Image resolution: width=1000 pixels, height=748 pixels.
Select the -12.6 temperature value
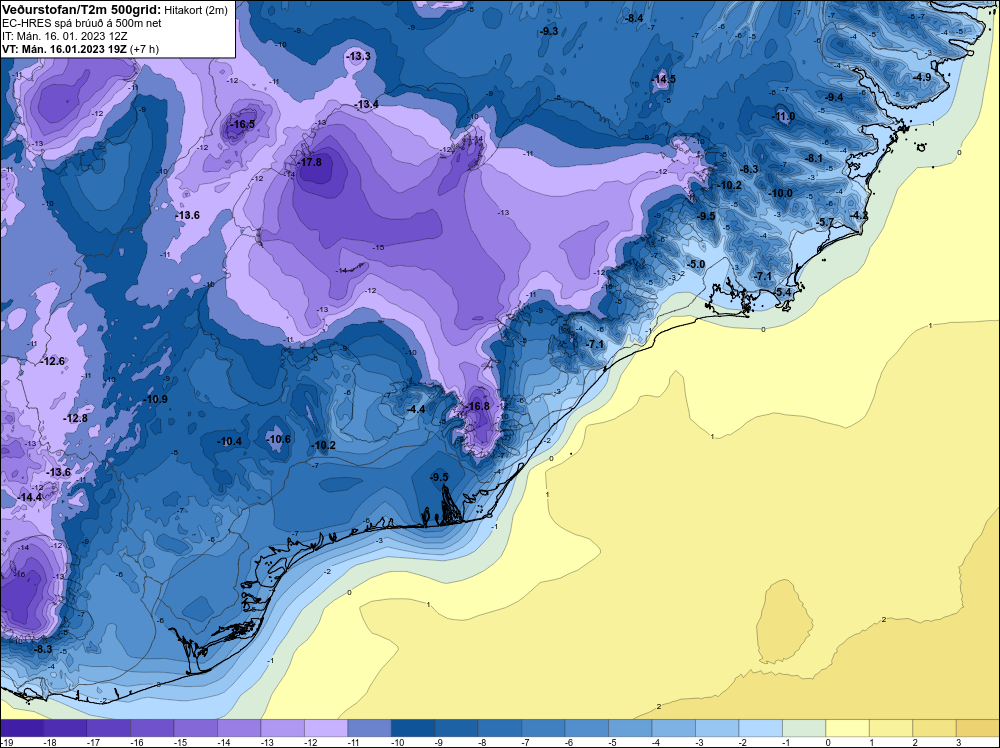click(53, 361)
